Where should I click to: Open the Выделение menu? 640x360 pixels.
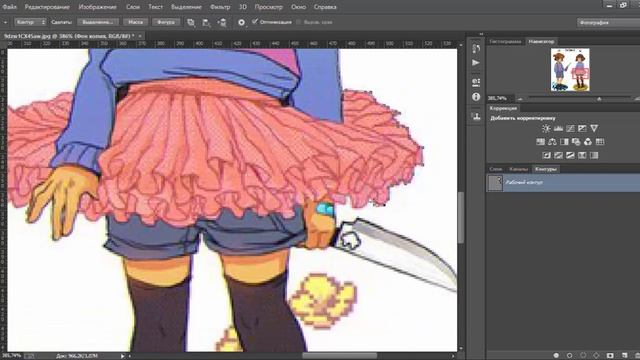[186, 7]
